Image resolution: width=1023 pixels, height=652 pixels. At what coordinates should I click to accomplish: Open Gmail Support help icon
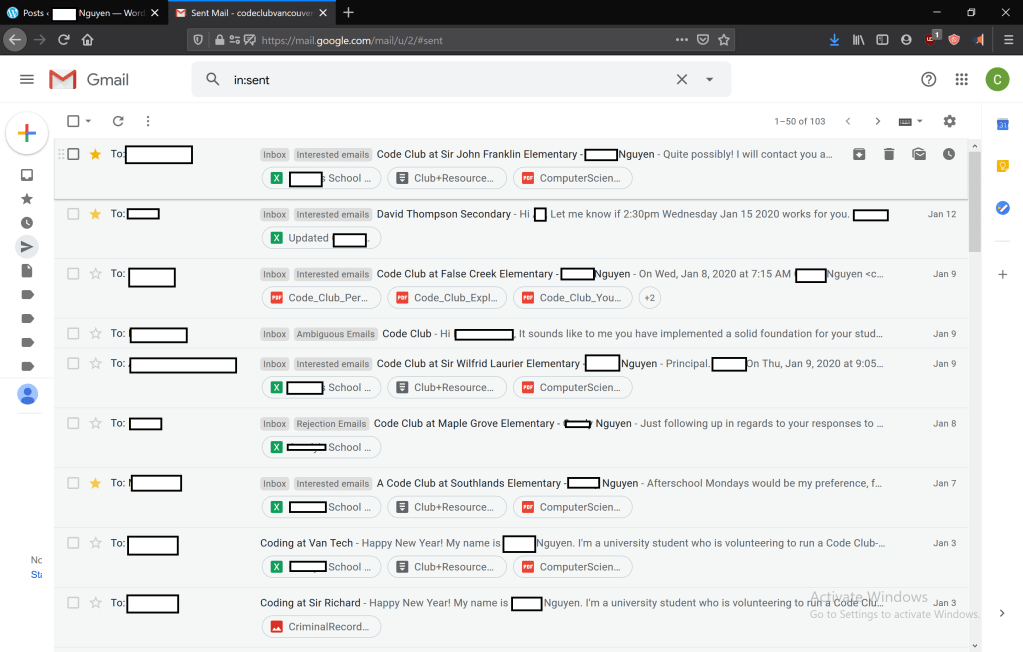[928, 79]
